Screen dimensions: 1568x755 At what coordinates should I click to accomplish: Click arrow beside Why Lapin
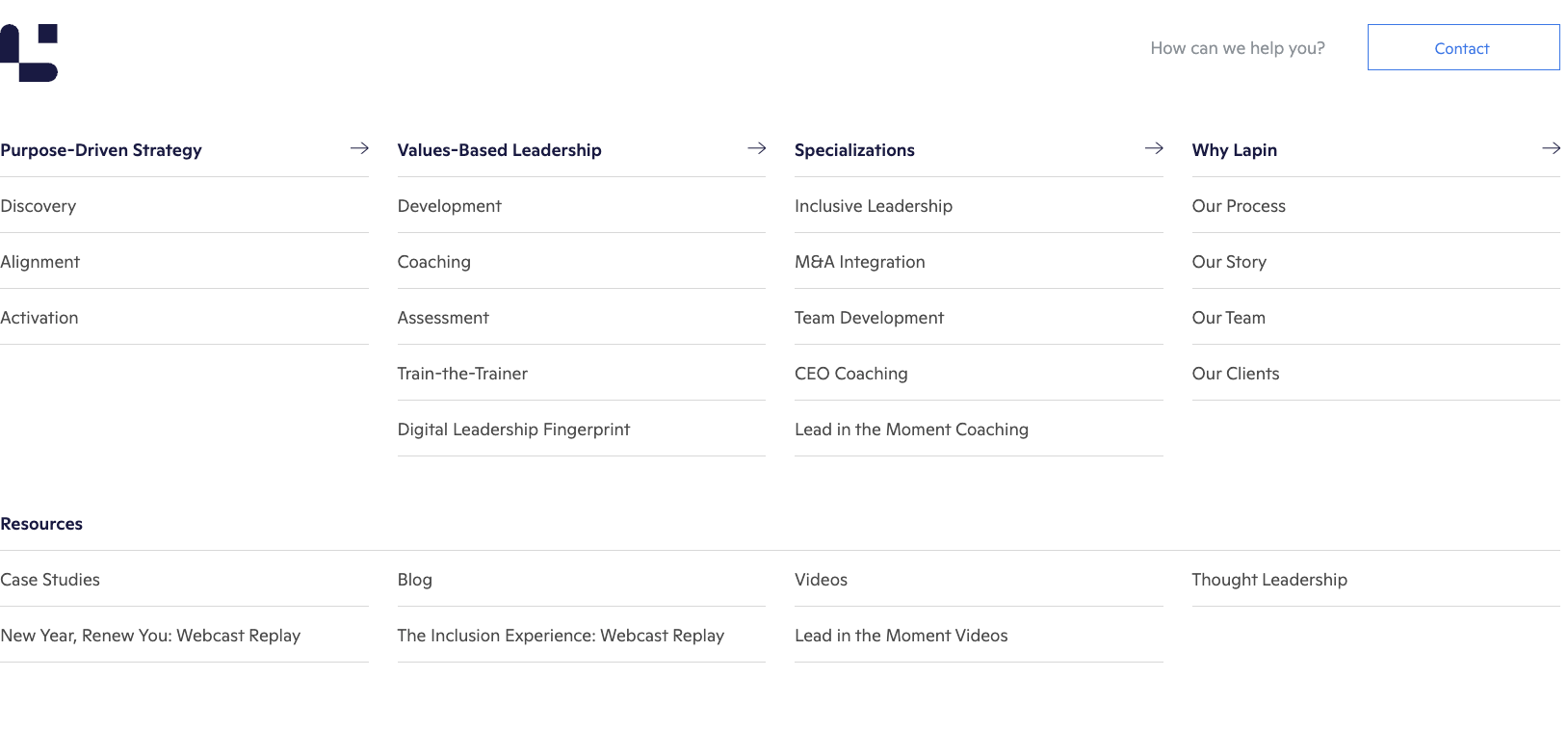1551,148
